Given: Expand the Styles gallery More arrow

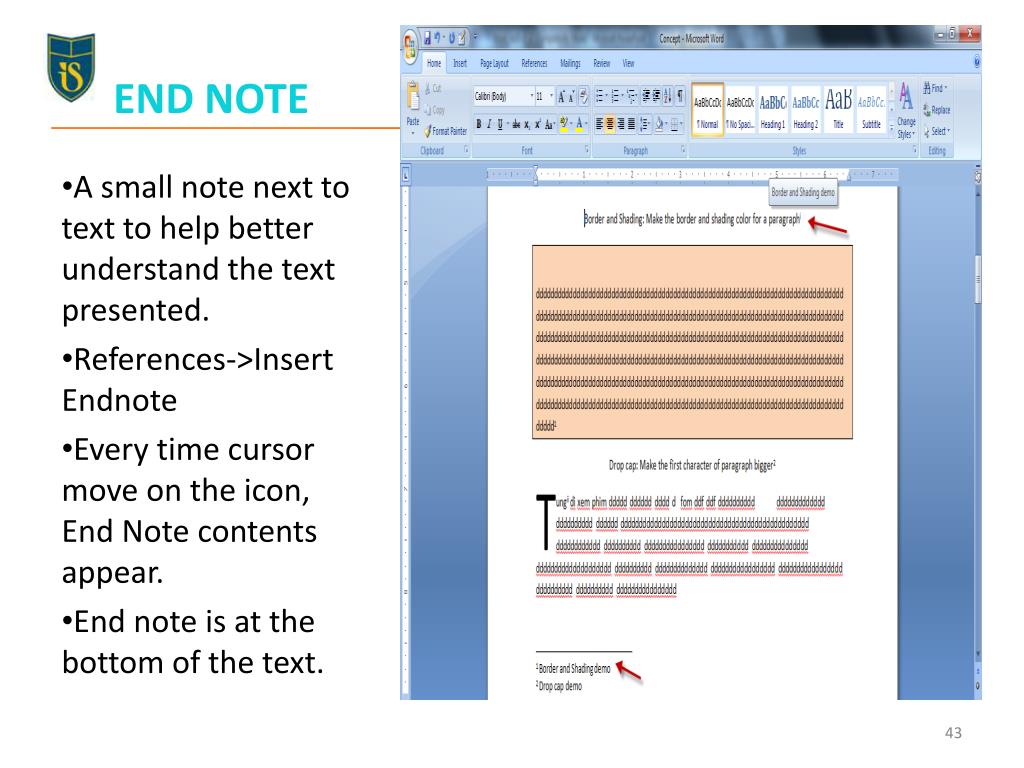Looking at the screenshot, I should [891, 128].
